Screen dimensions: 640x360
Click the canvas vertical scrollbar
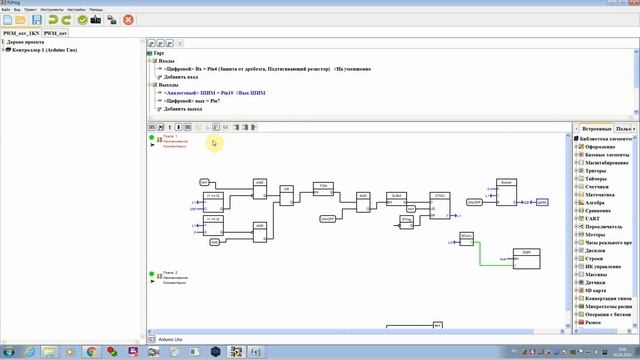(x=568, y=230)
